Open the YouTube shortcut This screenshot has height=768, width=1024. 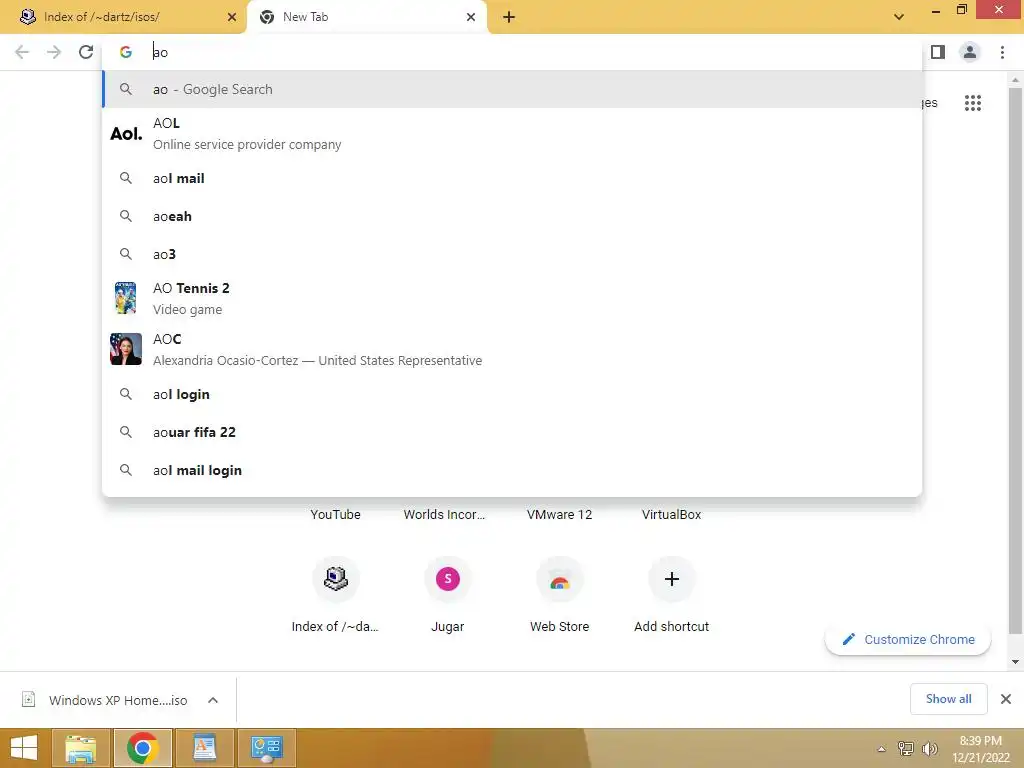335,515
